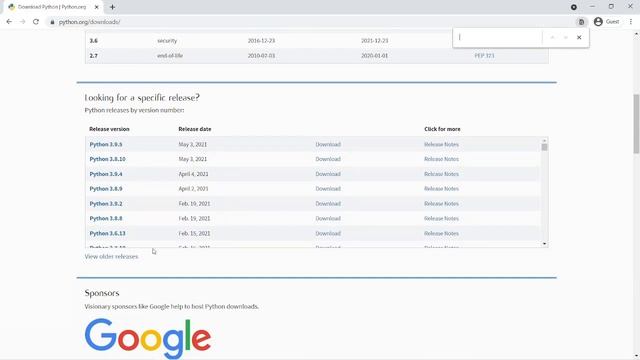The width and height of the screenshot is (640, 360).
Task: Click the release list scroll-down arrow
Action: (544, 244)
